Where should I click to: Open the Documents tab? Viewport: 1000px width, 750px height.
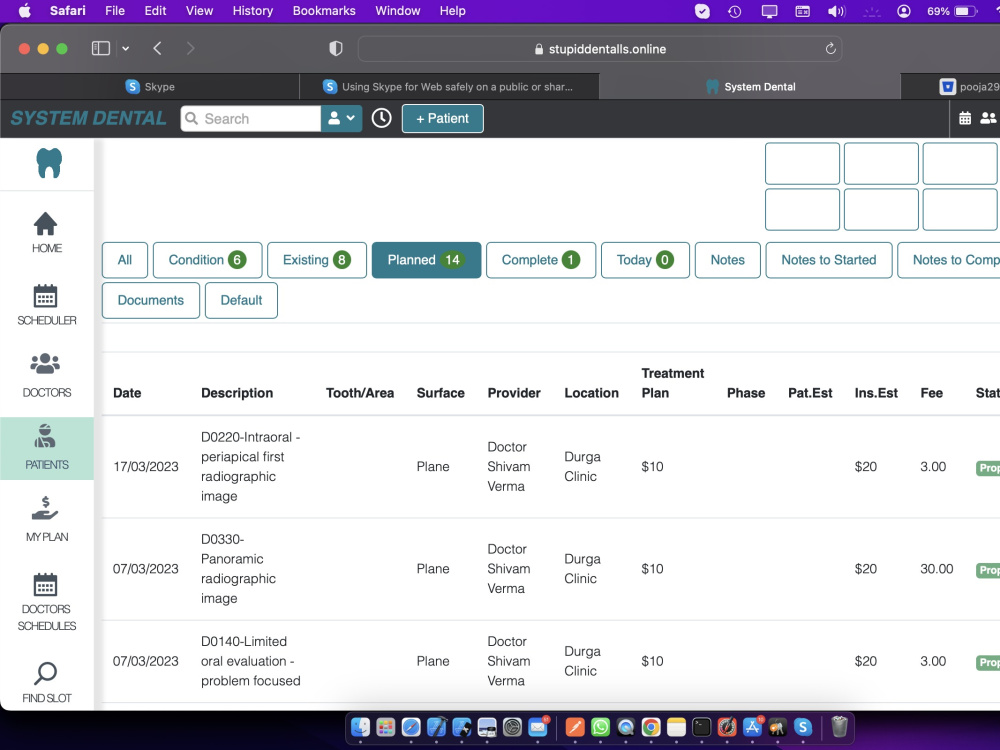click(151, 300)
